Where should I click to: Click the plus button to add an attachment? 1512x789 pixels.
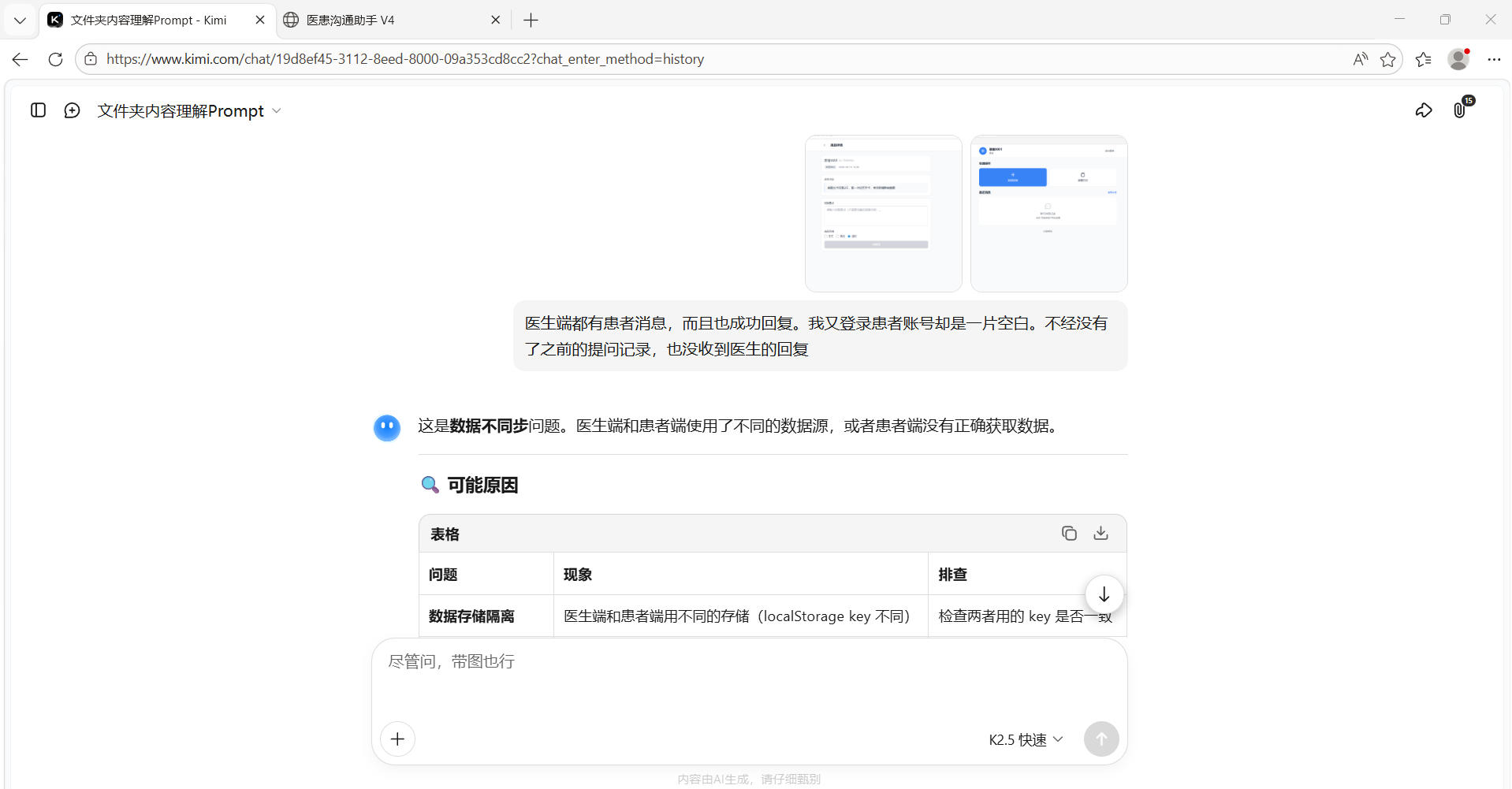(397, 739)
